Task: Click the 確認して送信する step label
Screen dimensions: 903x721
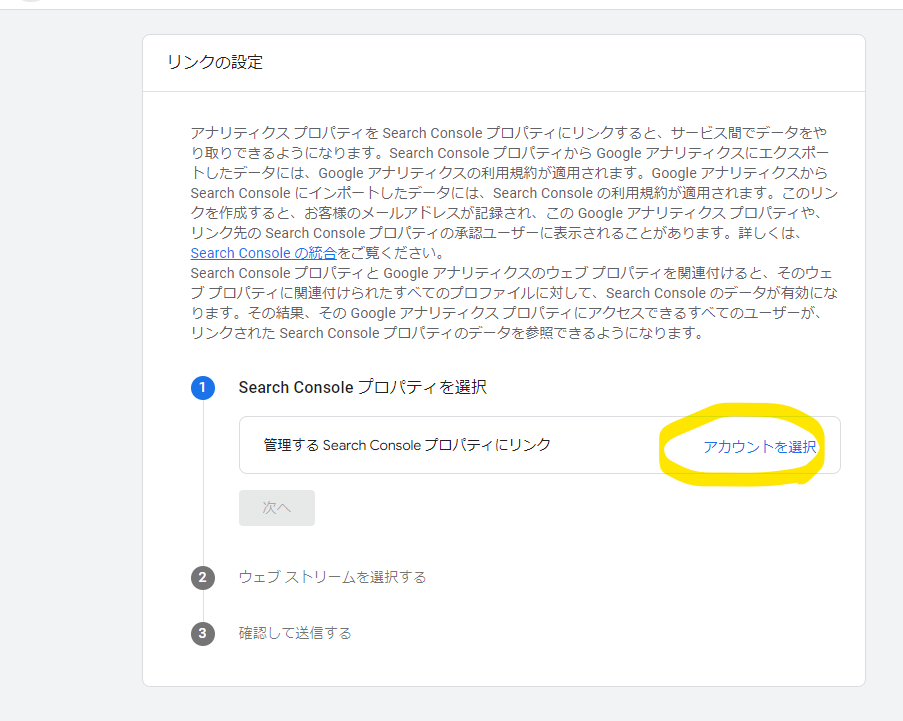Action: coord(295,633)
